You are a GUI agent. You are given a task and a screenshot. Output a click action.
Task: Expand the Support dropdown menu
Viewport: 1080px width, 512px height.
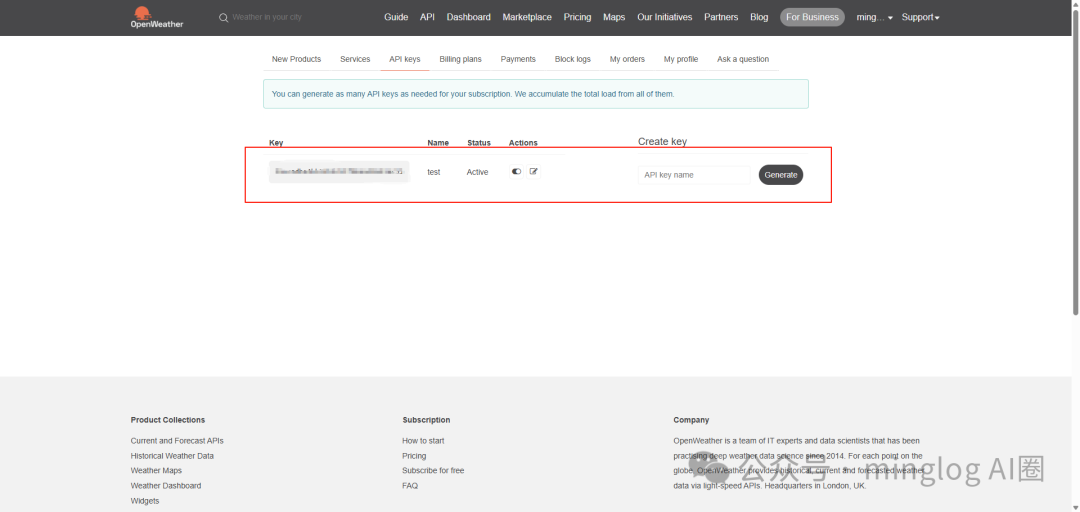(x=920, y=17)
